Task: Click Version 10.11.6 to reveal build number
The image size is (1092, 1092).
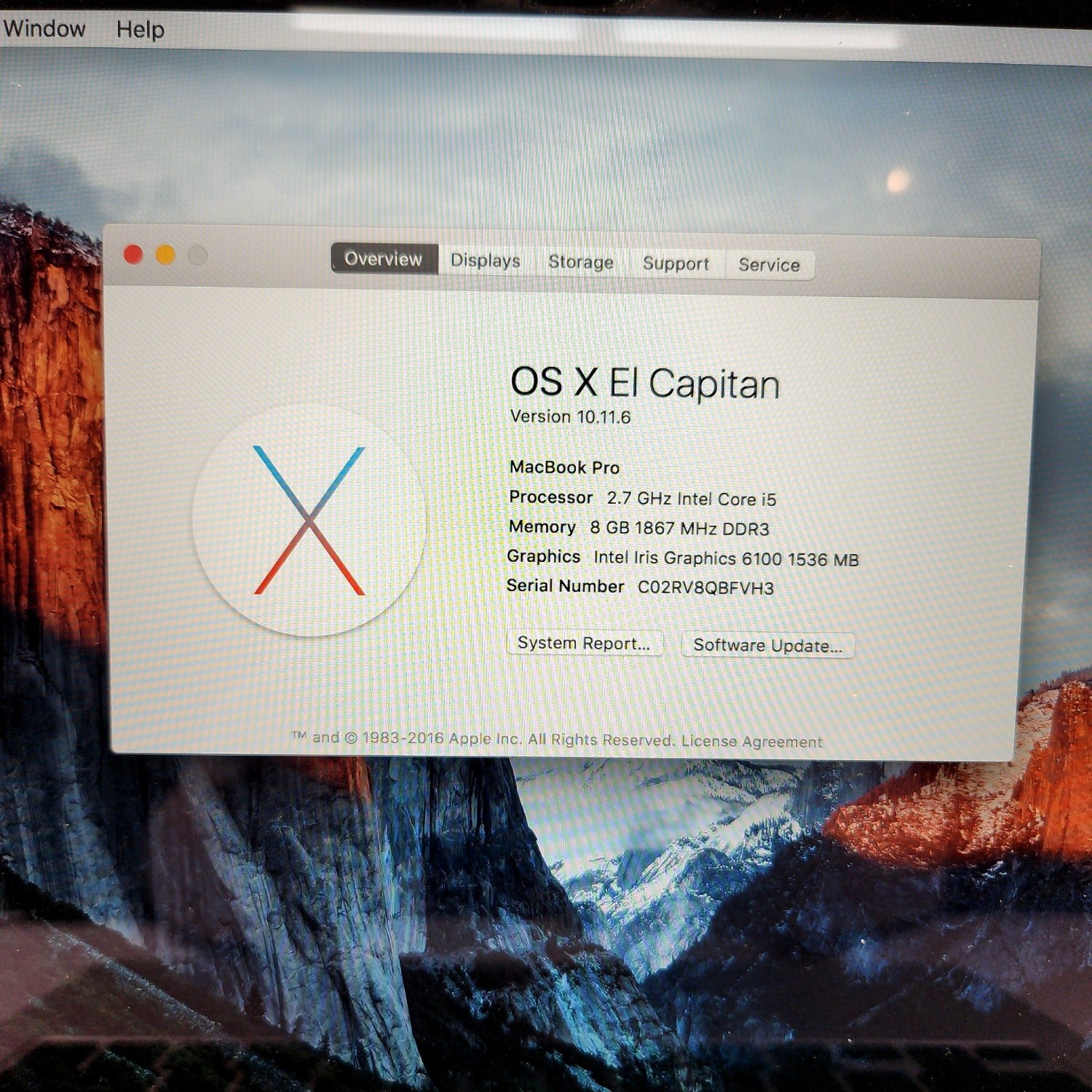Action: [x=570, y=417]
